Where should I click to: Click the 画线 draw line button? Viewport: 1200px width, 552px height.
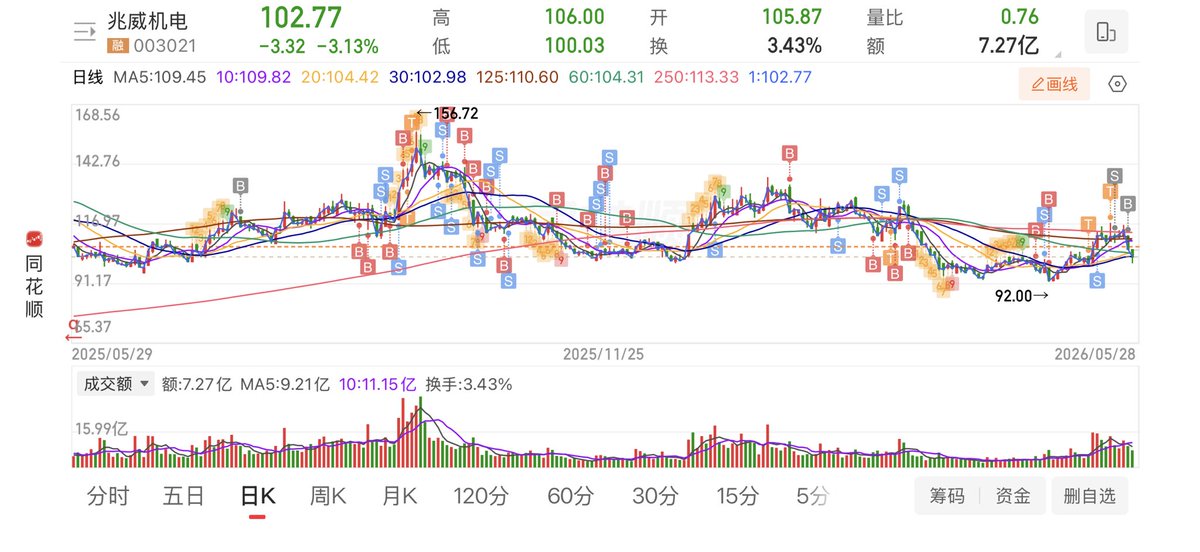coord(1054,85)
